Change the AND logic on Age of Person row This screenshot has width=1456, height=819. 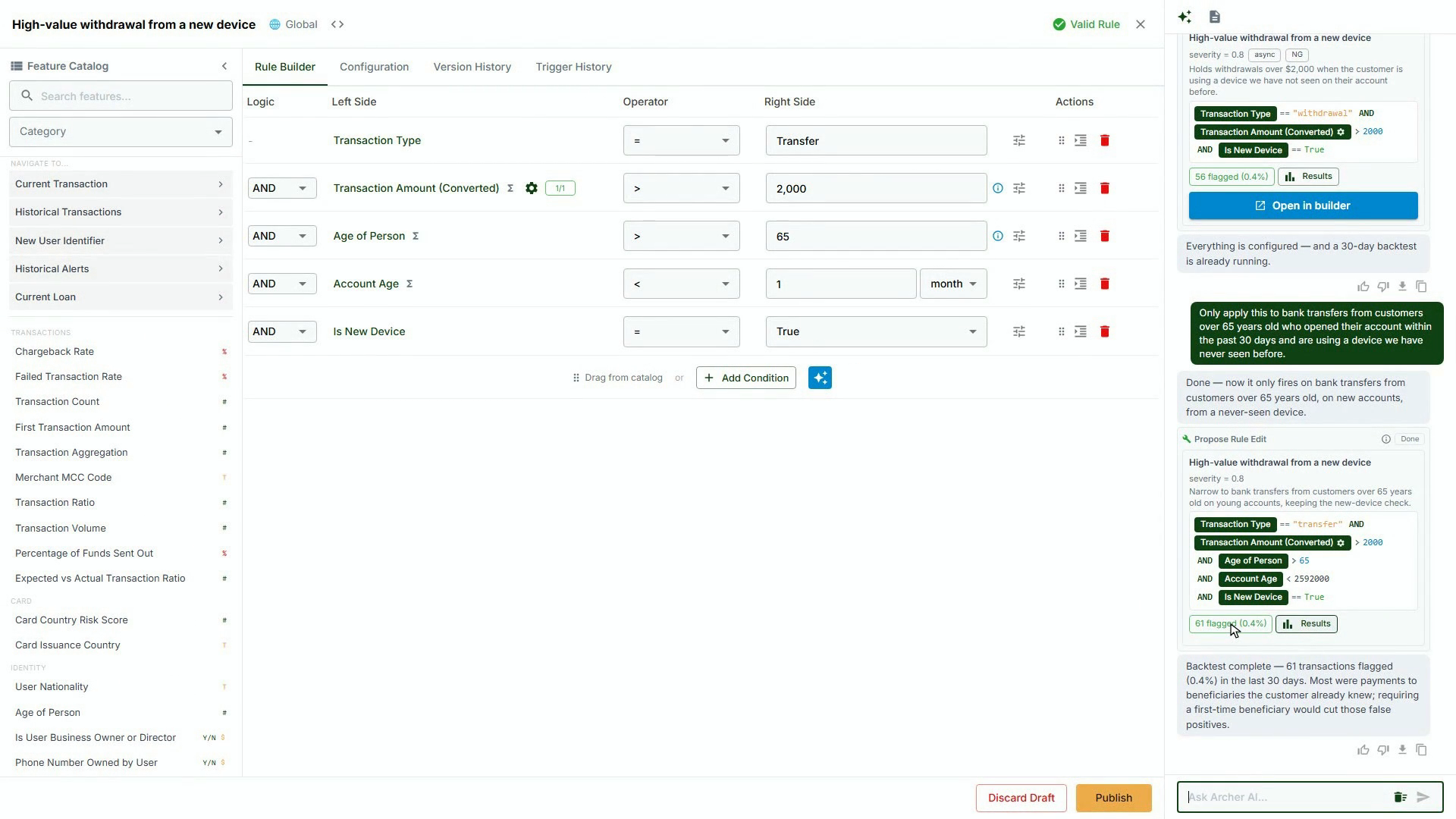[x=282, y=236]
